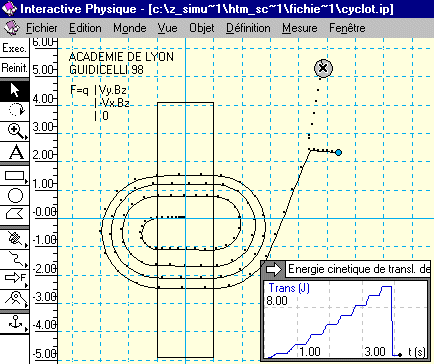Click the tall rectangle field region
Image resolution: width=434 pixels, height=364 pixels.
pyautogui.click(x=185, y=230)
